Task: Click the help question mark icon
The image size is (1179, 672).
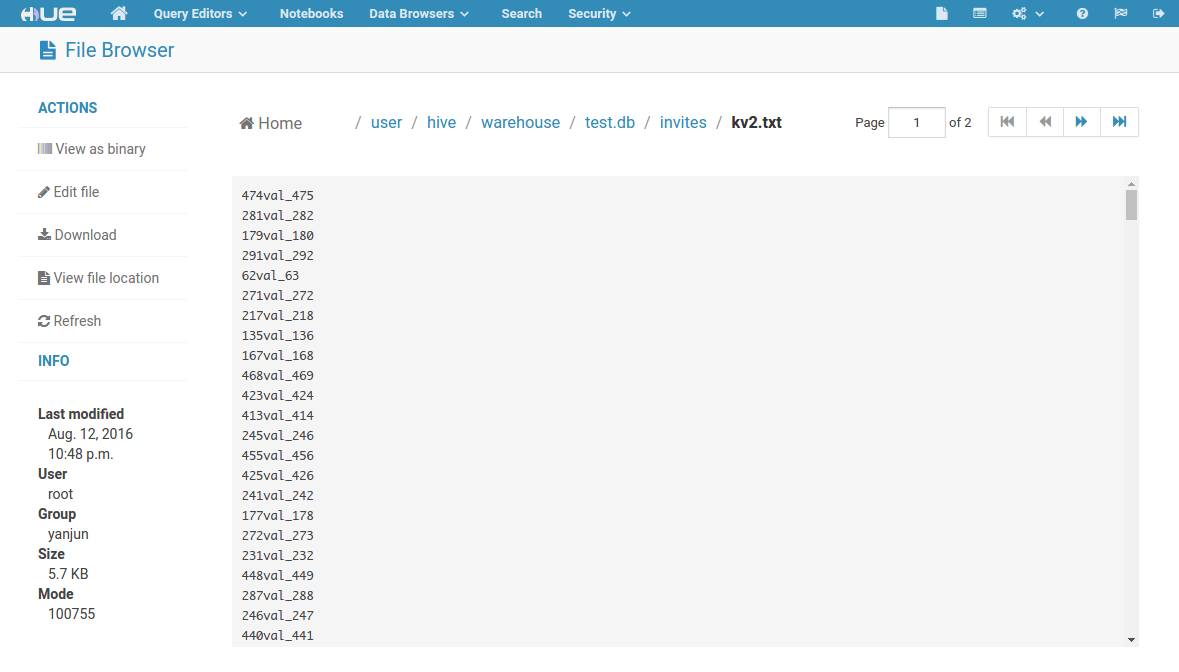Action: tap(1082, 14)
